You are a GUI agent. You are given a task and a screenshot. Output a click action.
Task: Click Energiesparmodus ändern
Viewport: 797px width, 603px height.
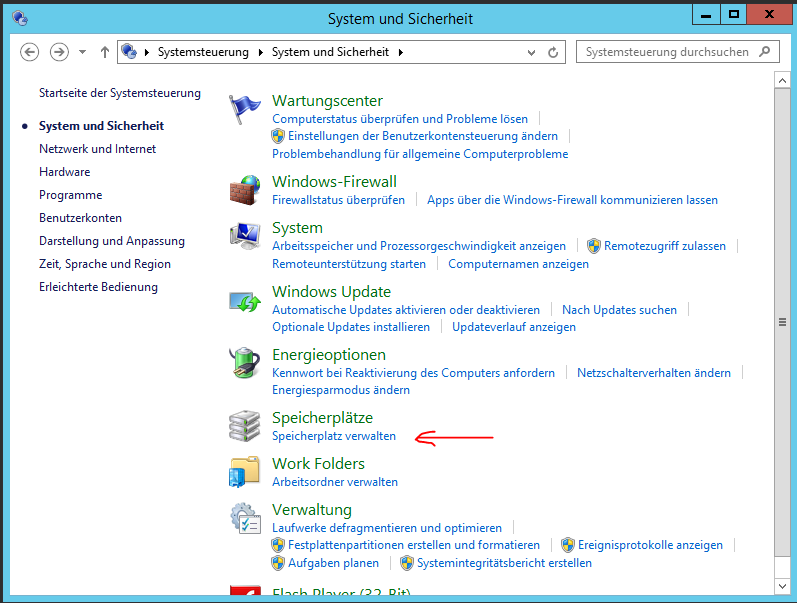(341, 390)
